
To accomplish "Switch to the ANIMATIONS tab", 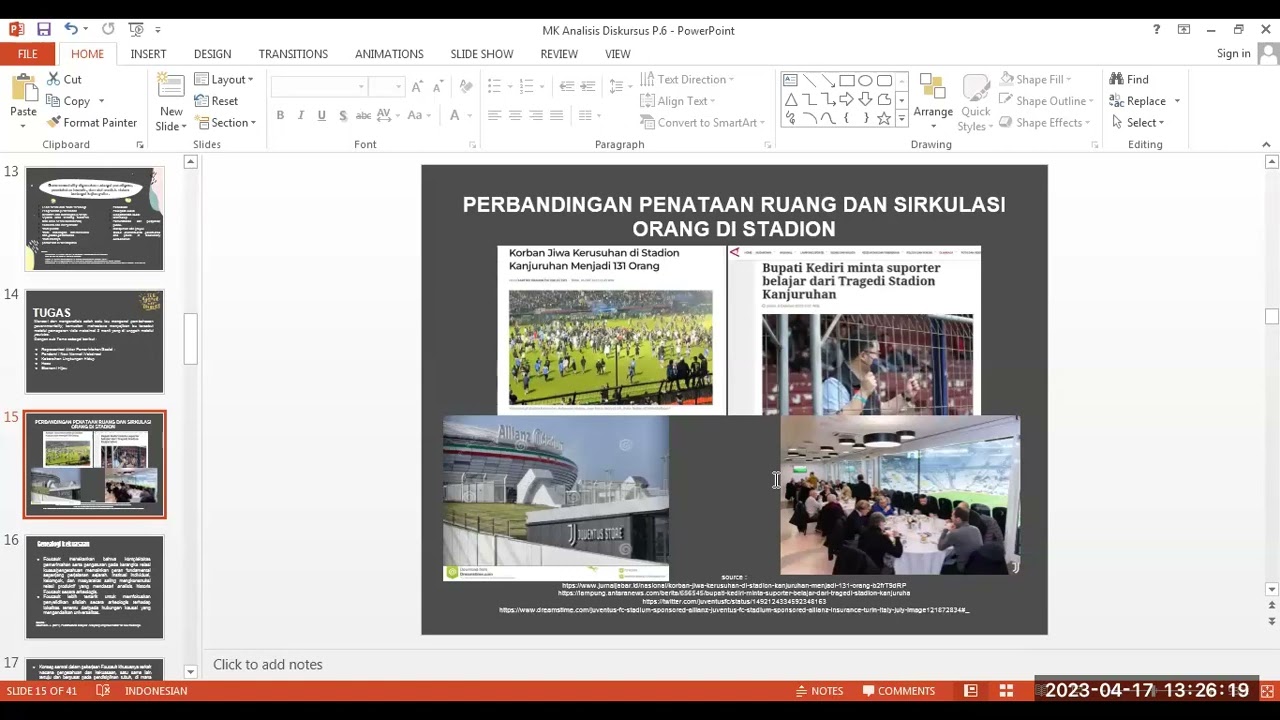I will [x=389, y=54].
